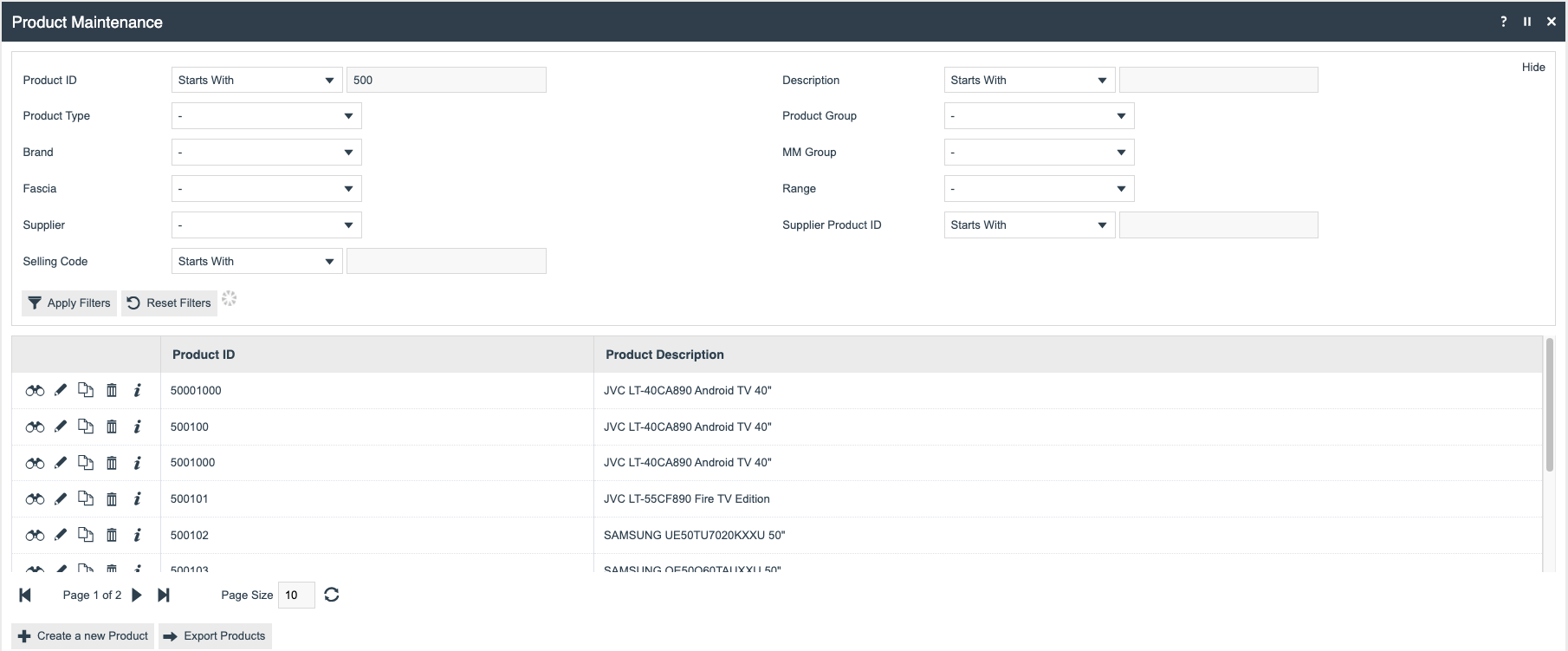The width and height of the screenshot is (1568, 651).
Task: Click copy icon for product 5001000
Action: pyautogui.click(x=86, y=463)
